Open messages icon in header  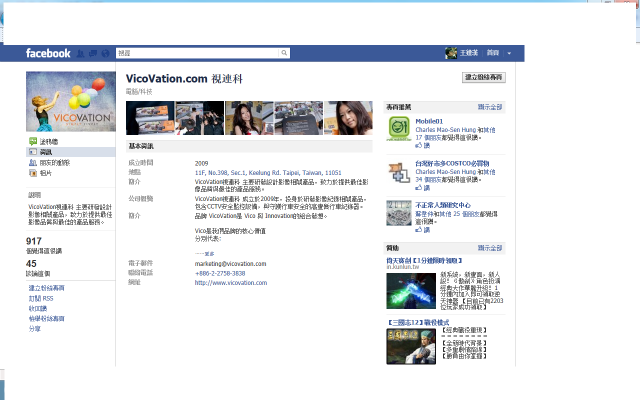[93, 53]
